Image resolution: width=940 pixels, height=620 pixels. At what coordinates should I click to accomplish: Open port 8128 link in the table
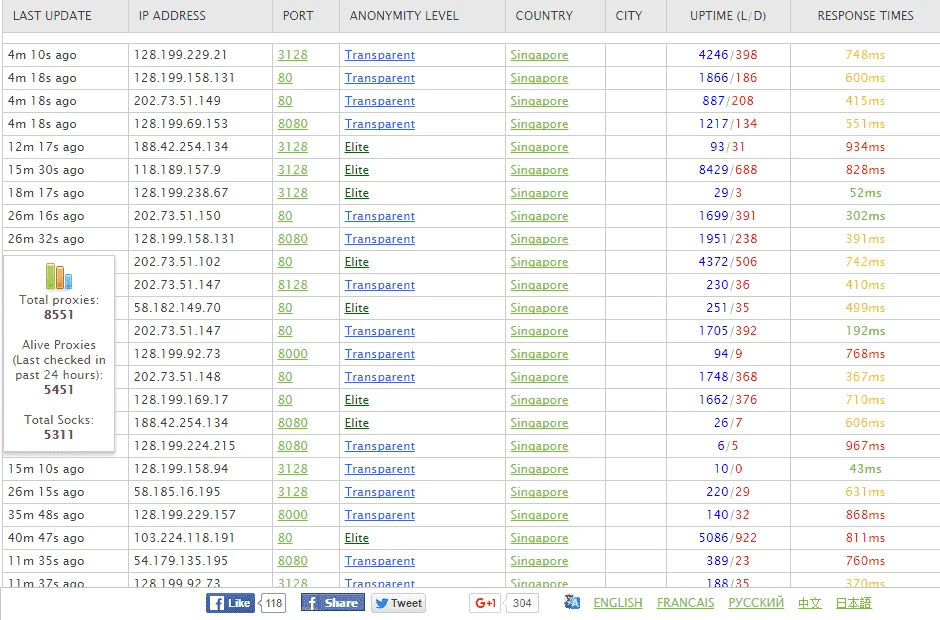coord(293,285)
